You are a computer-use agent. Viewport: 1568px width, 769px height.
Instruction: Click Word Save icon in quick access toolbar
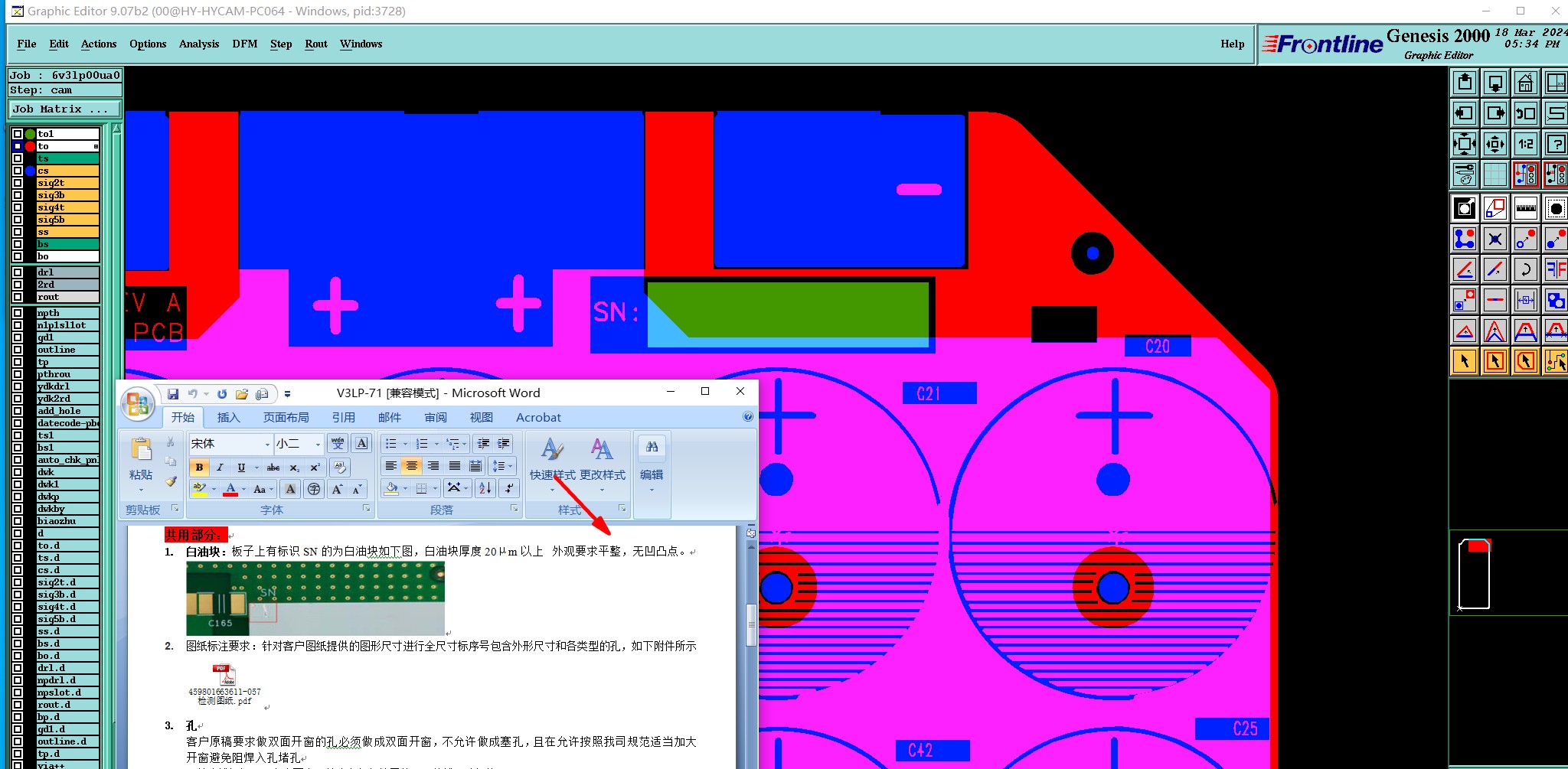(173, 393)
